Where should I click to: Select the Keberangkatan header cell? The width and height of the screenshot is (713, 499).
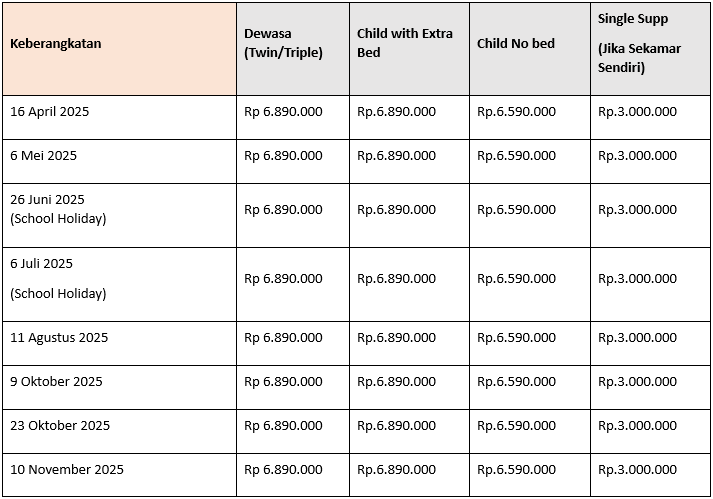tap(119, 49)
